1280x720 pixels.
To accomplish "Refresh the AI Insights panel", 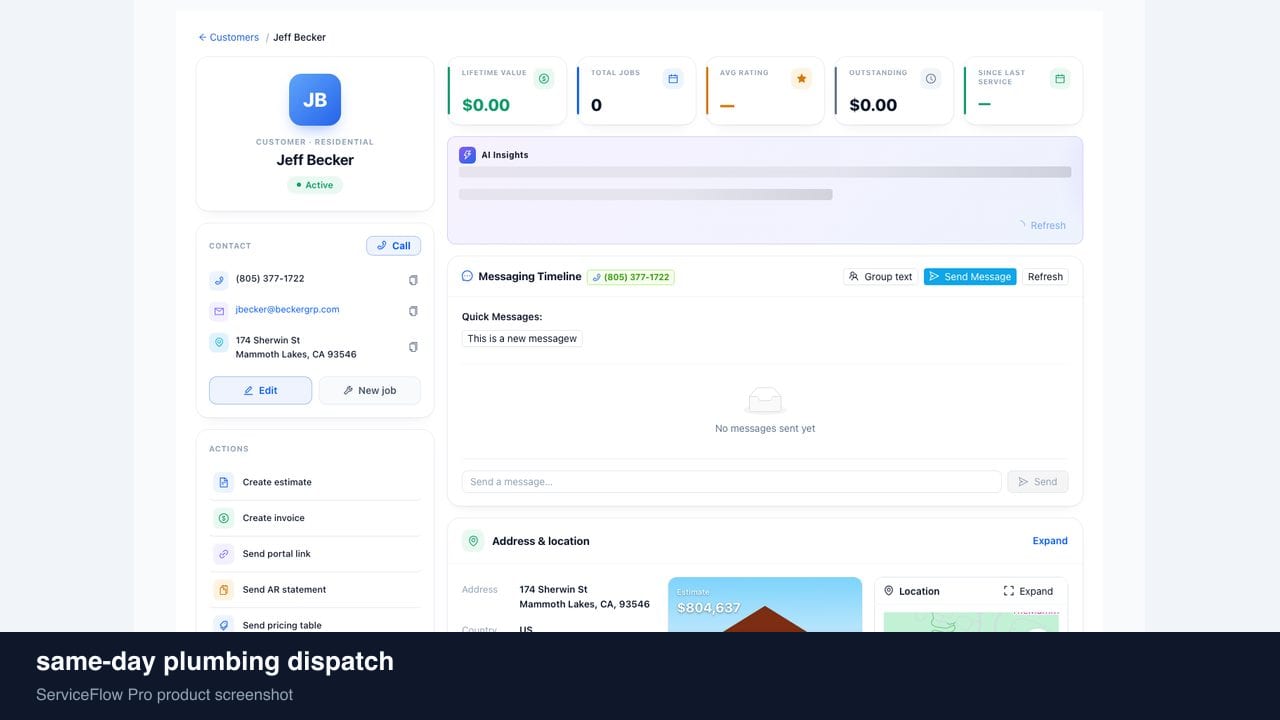I will pyautogui.click(x=1042, y=225).
